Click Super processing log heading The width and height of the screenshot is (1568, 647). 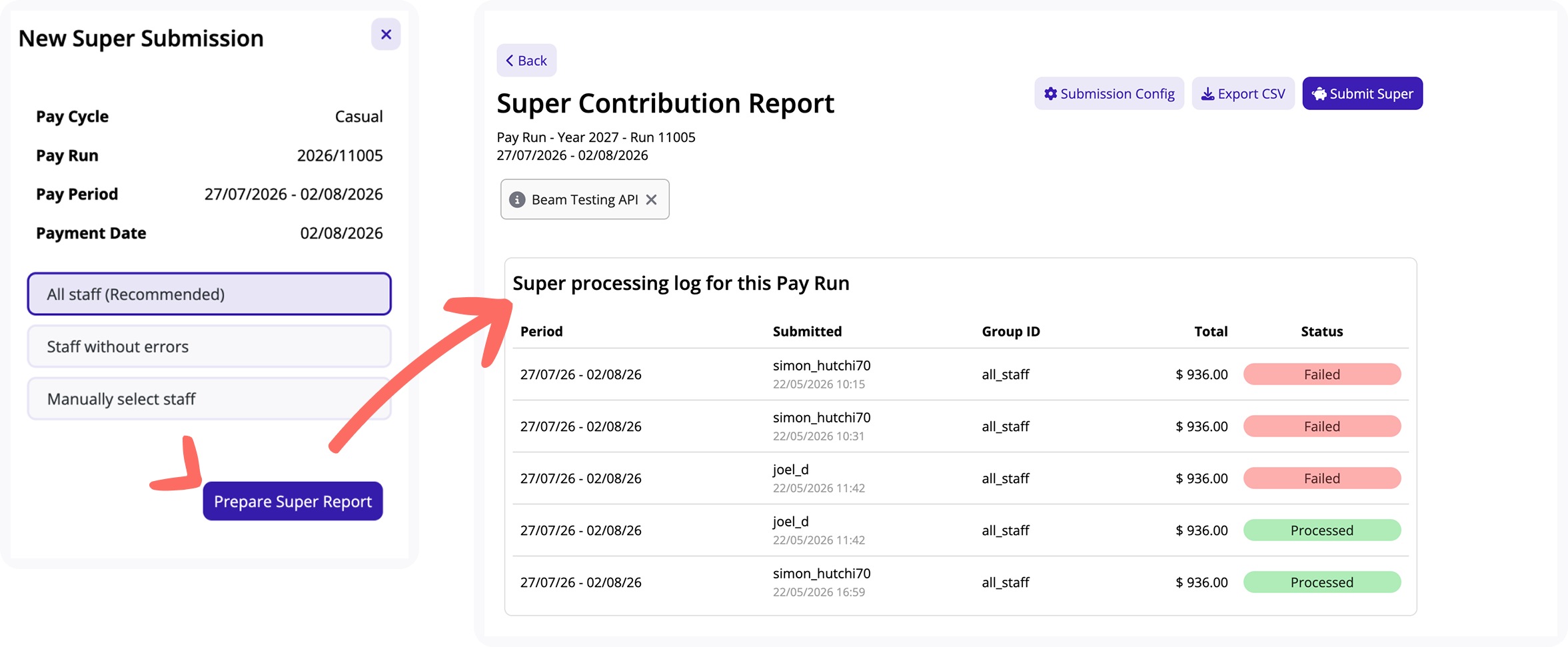coord(681,283)
